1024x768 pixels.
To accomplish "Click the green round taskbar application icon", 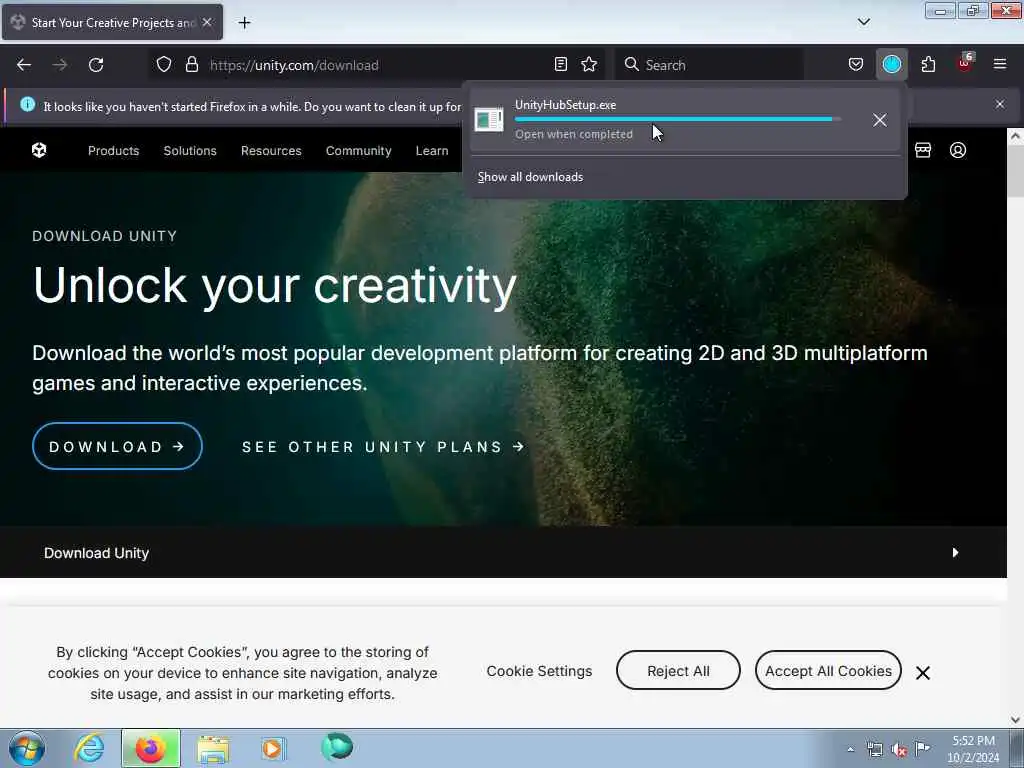I will click(x=337, y=747).
